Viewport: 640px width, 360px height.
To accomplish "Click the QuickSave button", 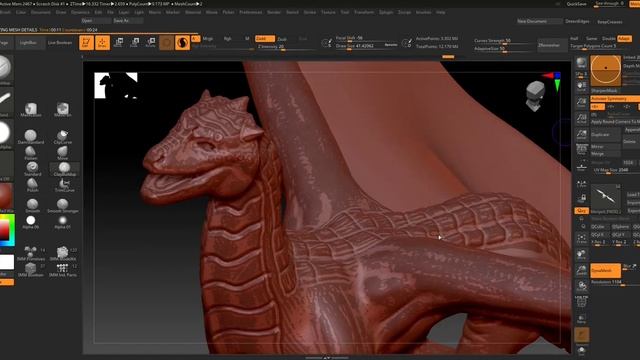I will click(x=576, y=4).
